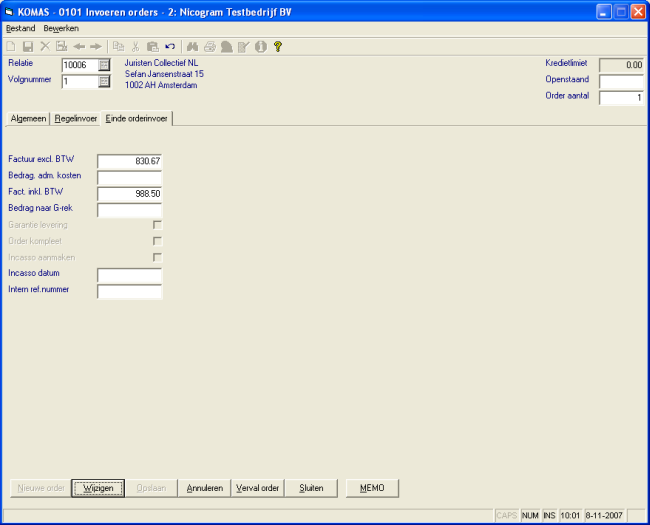Click the Bedrag naar G-rek field
650x525 pixels.
(x=129, y=210)
